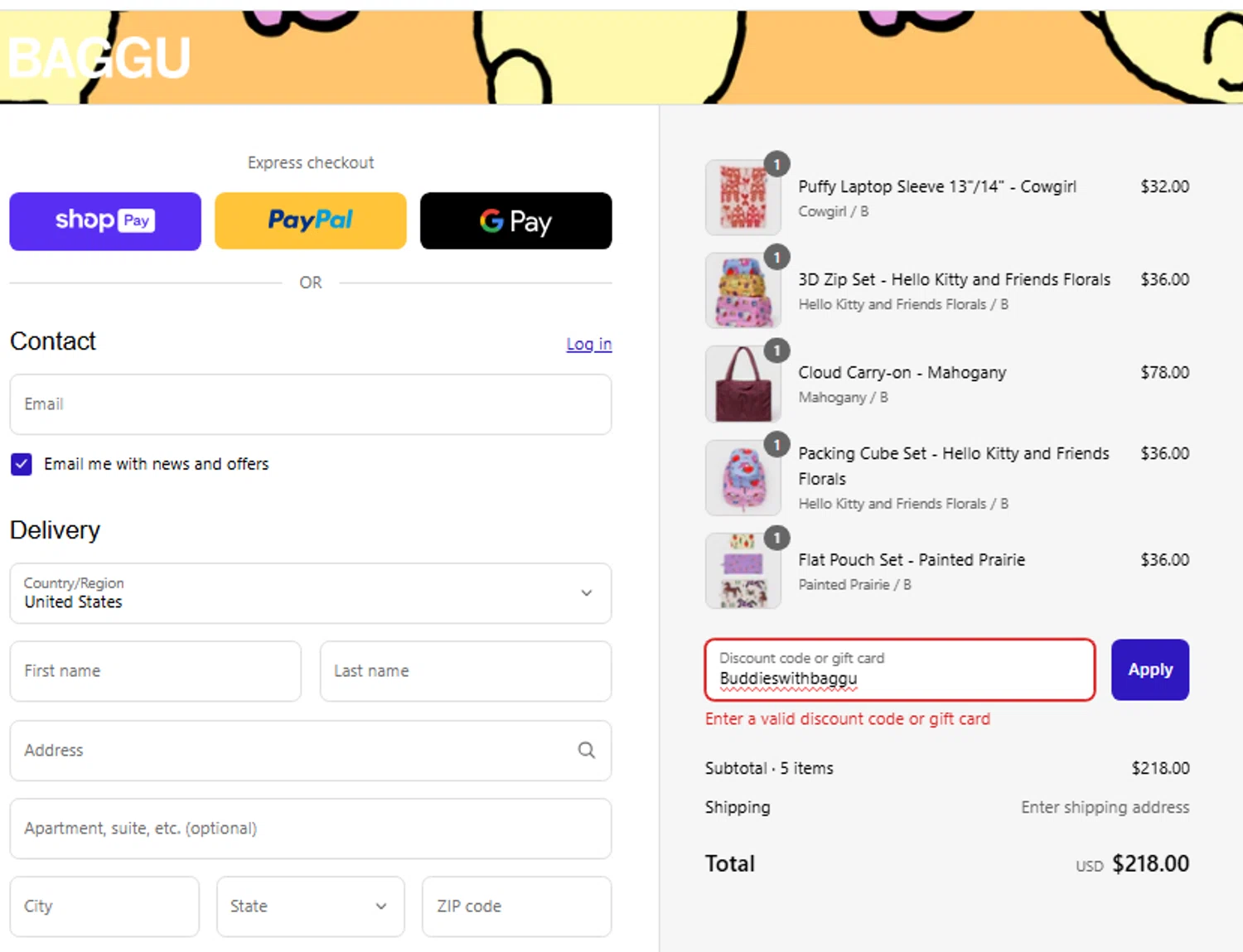Click the $78.00 price of Cloud Carry-on
This screenshot has height=952, width=1243.
(x=1165, y=373)
